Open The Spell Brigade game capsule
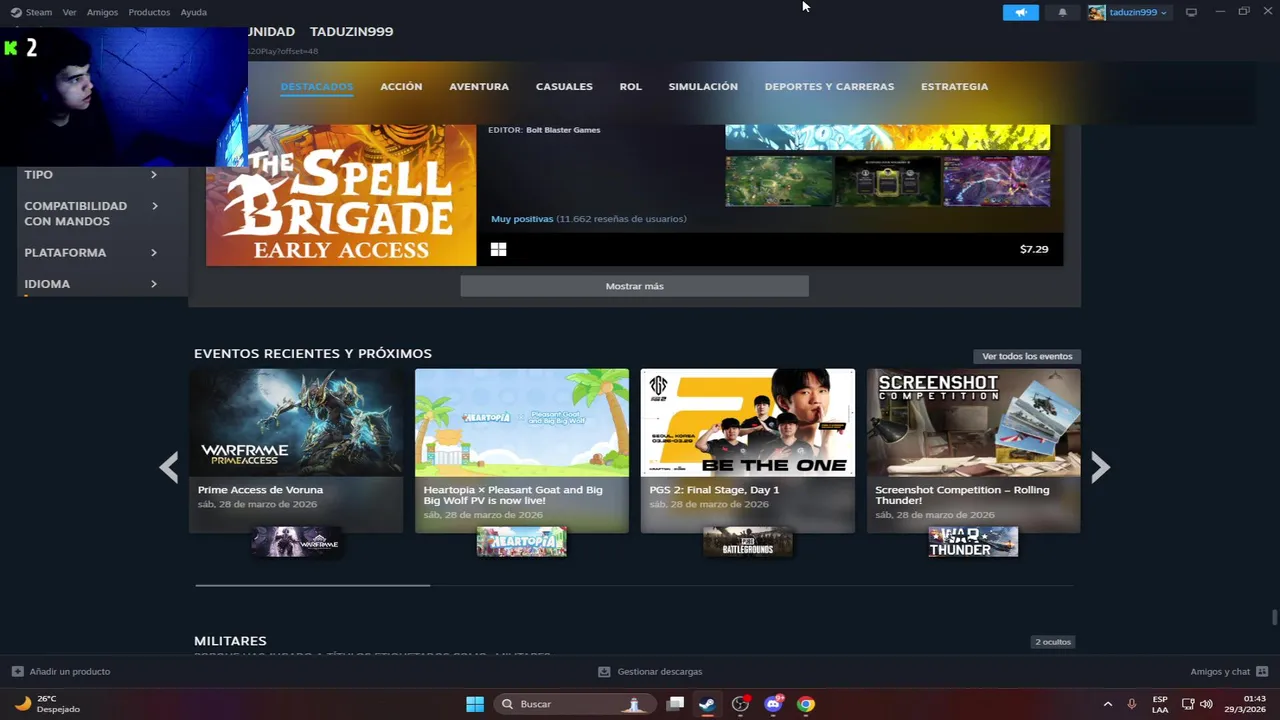This screenshot has width=1280, height=720. [x=341, y=195]
